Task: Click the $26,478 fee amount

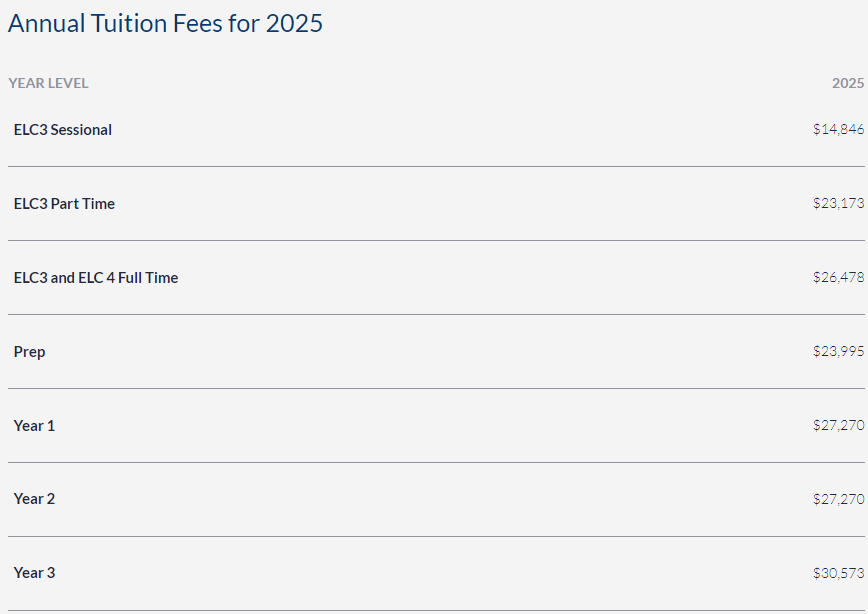Action: (838, 277)
